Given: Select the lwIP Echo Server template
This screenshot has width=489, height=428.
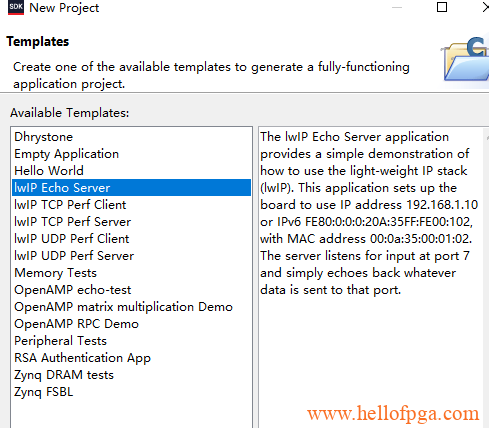Looking at the screenshot, I should click(x=131, y=188).
